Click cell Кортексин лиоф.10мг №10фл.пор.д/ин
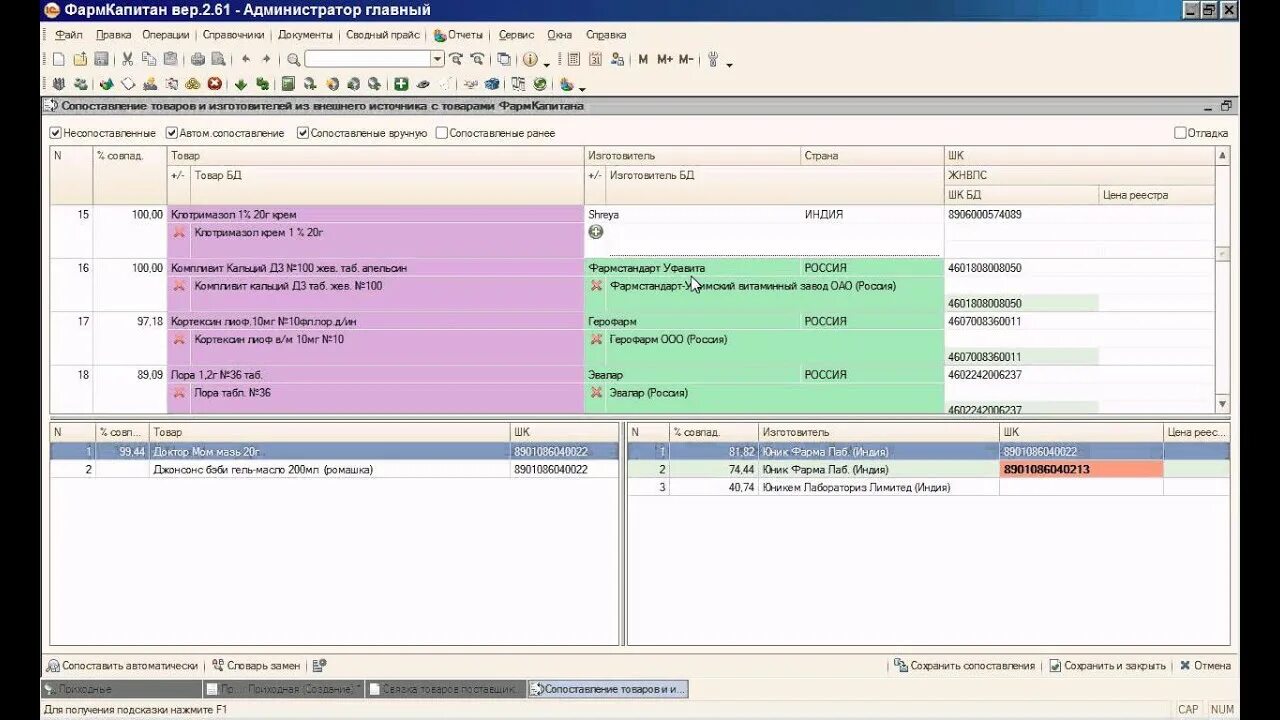1280x720 pixels. pos(376,322)
